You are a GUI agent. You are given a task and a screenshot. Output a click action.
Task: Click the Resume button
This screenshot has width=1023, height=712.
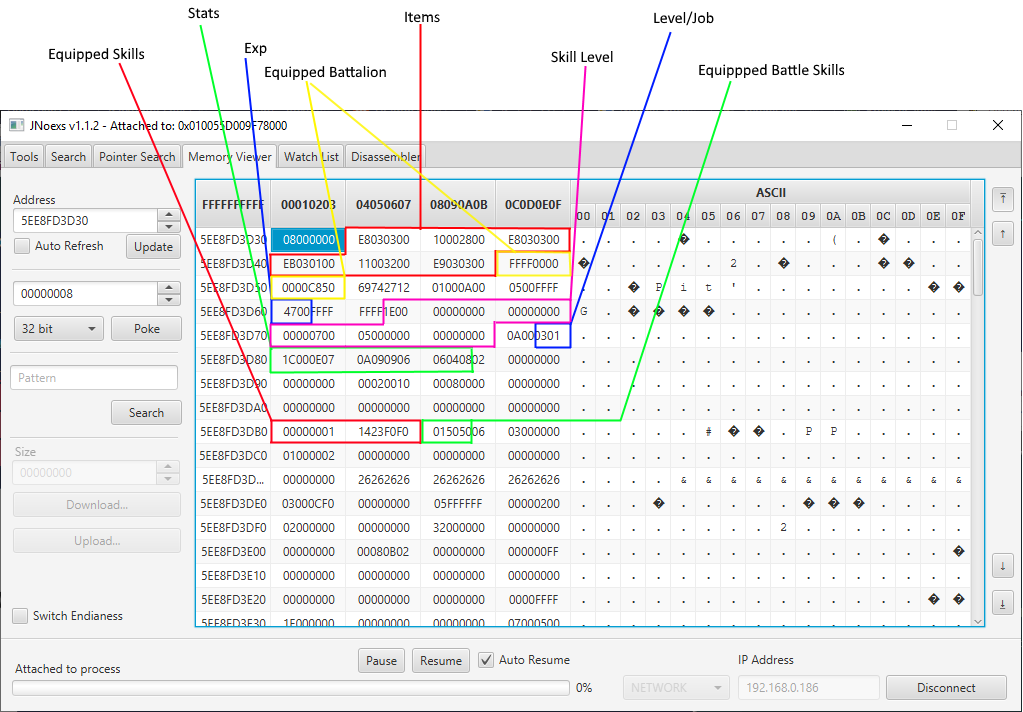(x=441, y=660)
